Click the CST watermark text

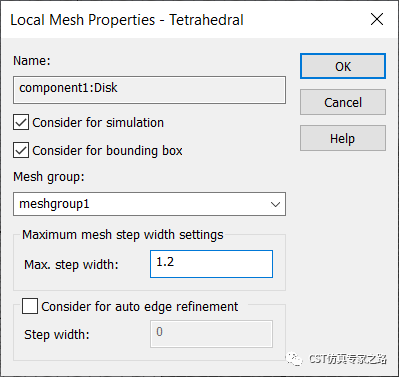point(348,359)
